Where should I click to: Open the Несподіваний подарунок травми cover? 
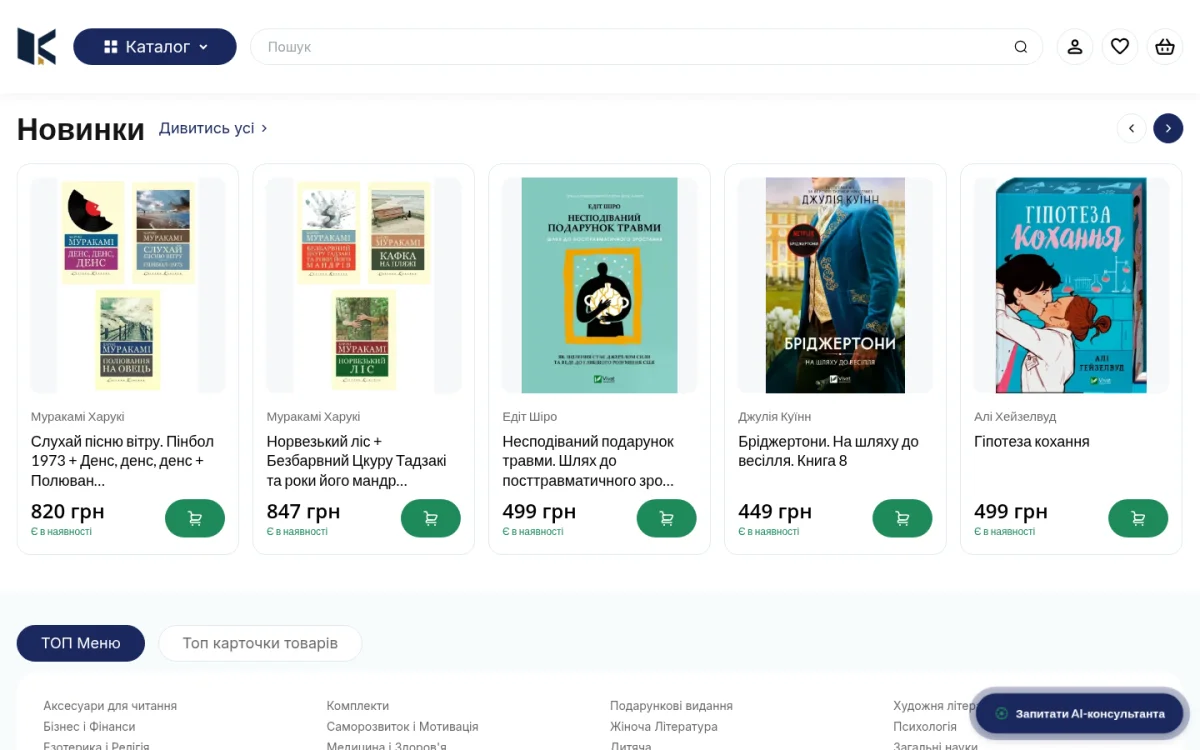click(x=600, y=285)
